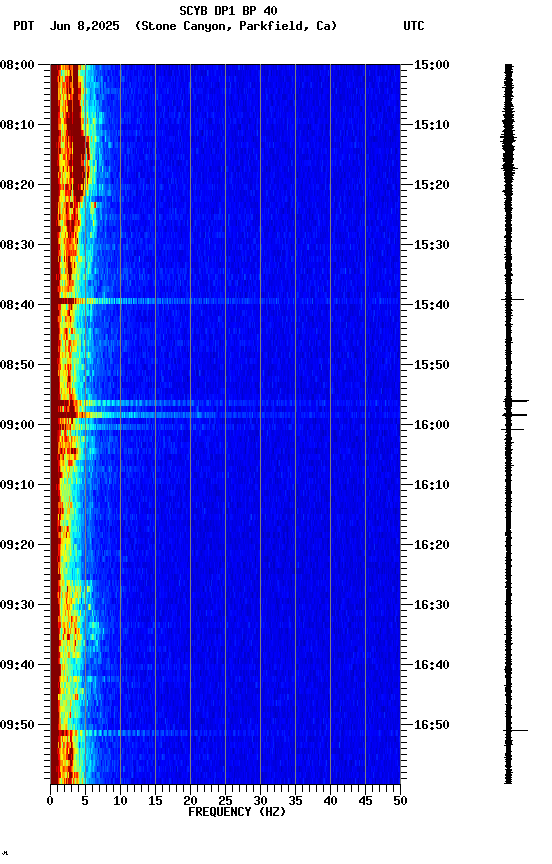The image size is (552, 864).
Task: Click the 'FREQUENCY (HZ)' axis title
Action: pos(237,812)
